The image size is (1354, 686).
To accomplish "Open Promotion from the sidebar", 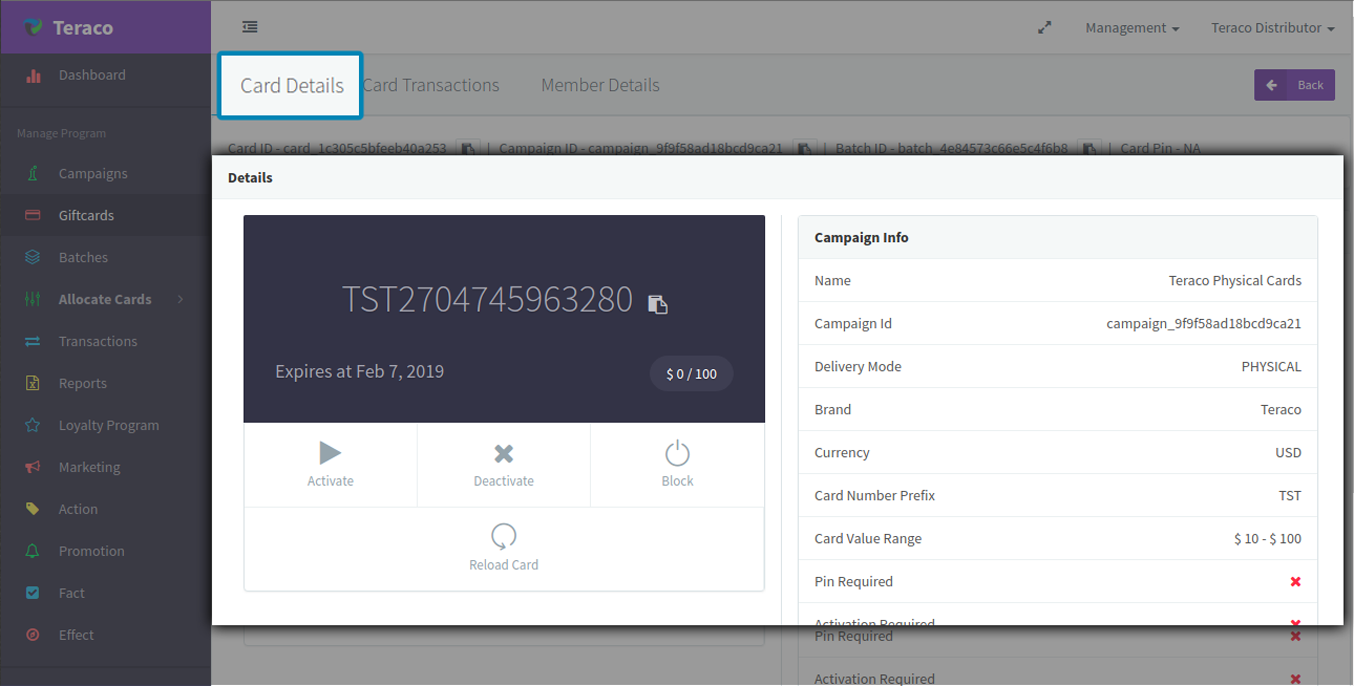I will [92, 551].
